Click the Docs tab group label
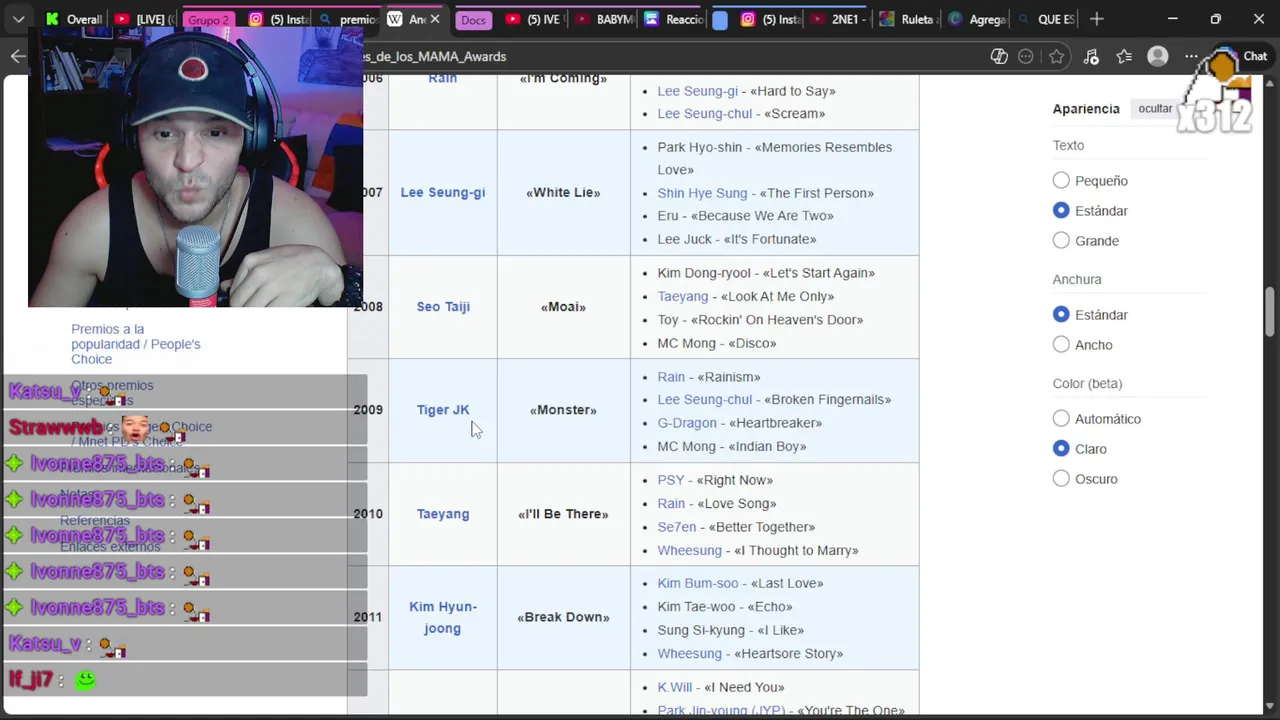The image size is (1280, 720). pos(473,20)
